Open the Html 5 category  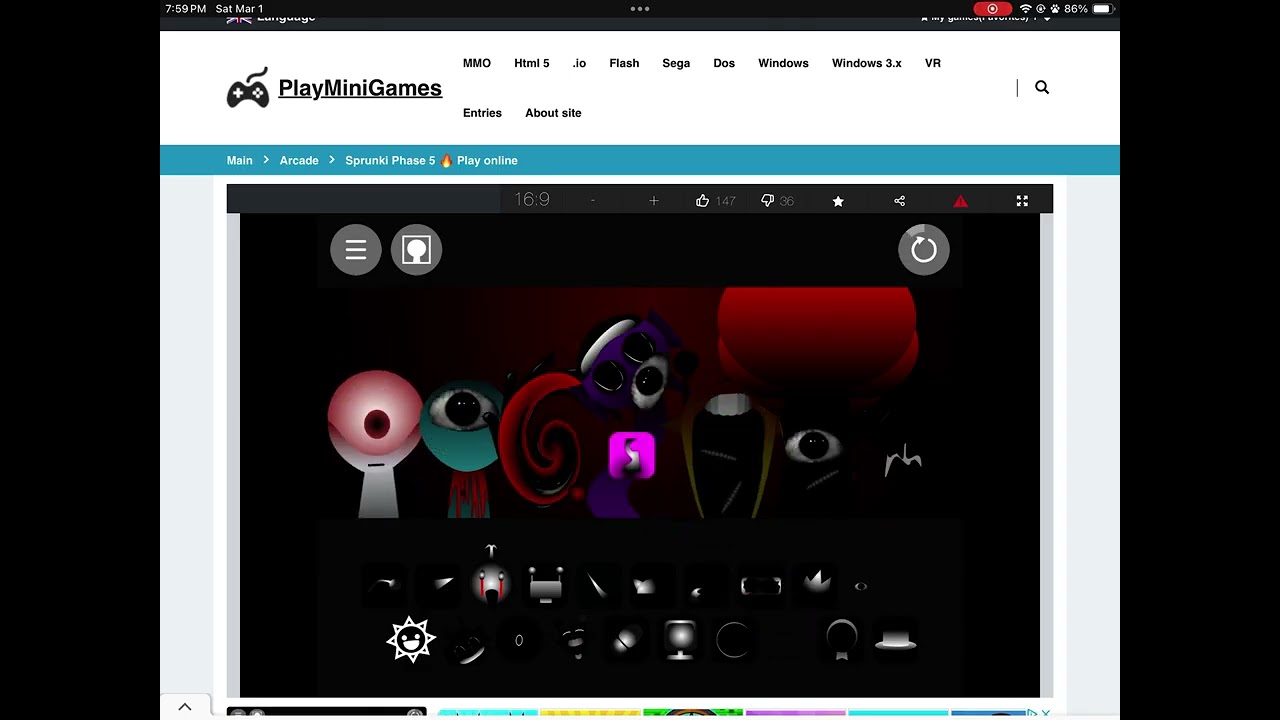pyautogui.click(x=532, y=63)
